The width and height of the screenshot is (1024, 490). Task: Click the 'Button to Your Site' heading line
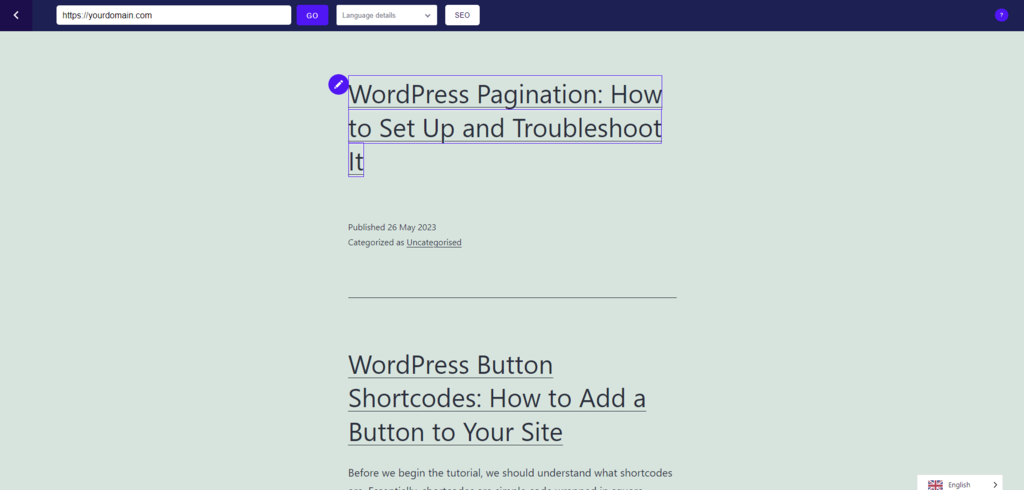[x=455, y=433]
